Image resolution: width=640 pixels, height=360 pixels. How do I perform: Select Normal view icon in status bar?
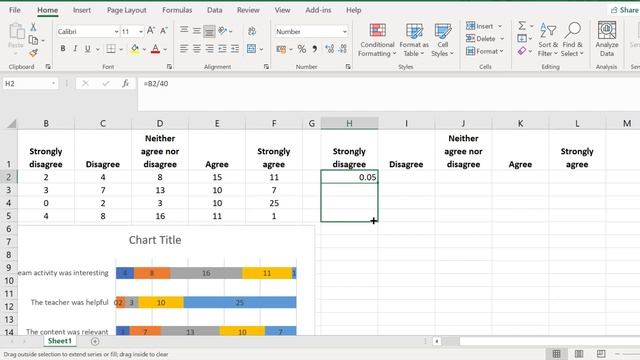(556, 353)
